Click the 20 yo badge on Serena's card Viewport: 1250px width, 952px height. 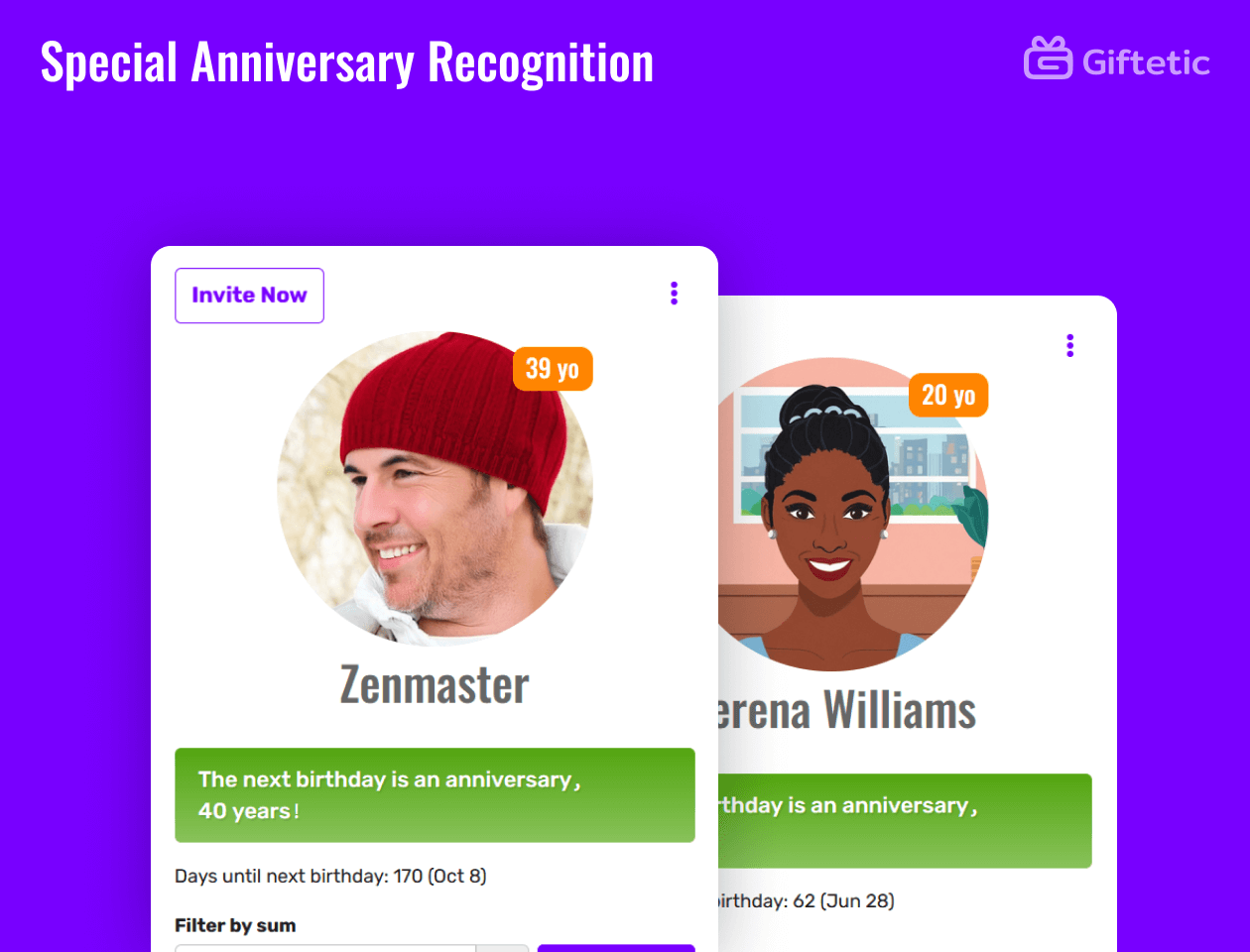(947, 395)
